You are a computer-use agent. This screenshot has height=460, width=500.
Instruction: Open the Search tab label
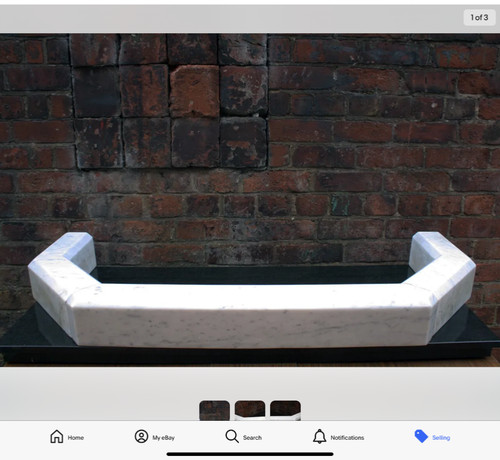point(252,438)
